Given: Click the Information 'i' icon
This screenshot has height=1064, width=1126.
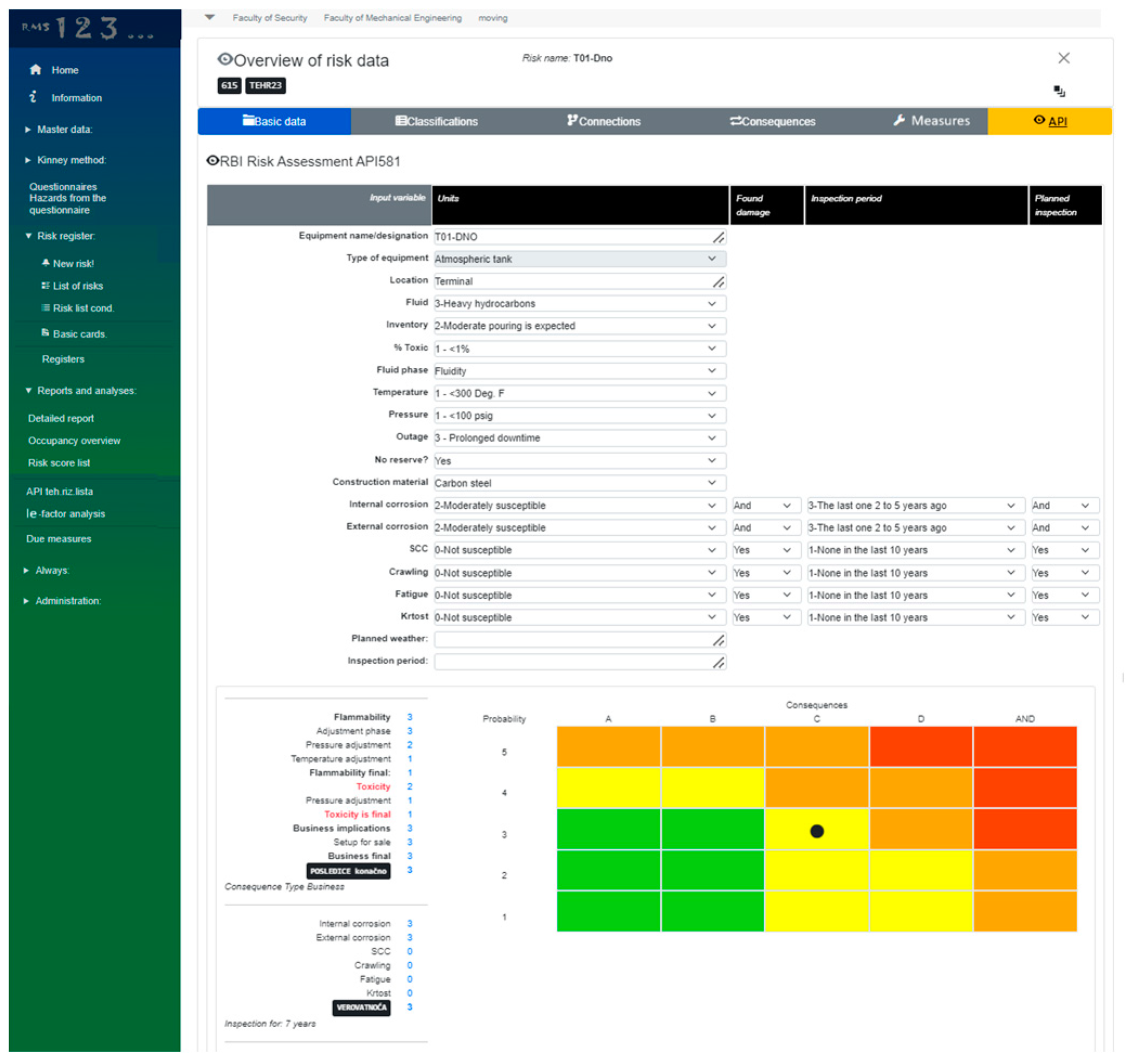Looking at the screenshot, I should tap(34, 97).
